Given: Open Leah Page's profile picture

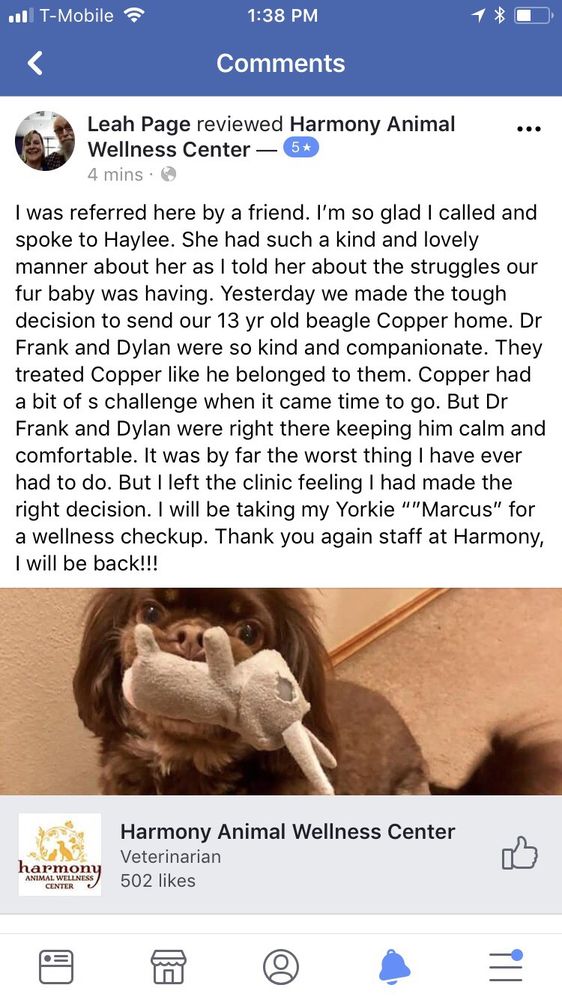Looking at the screenshot, I should point(45,141).
